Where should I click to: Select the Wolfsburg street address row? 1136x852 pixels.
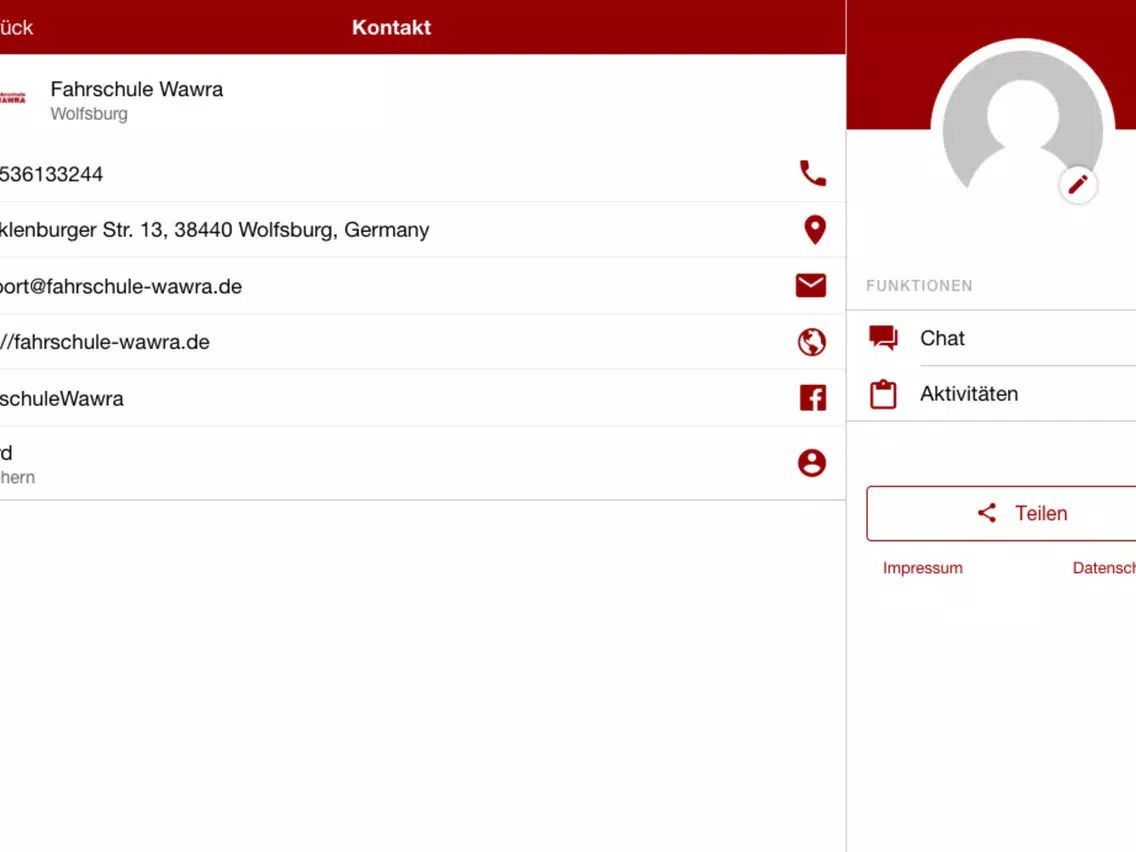tap(422, 230)
